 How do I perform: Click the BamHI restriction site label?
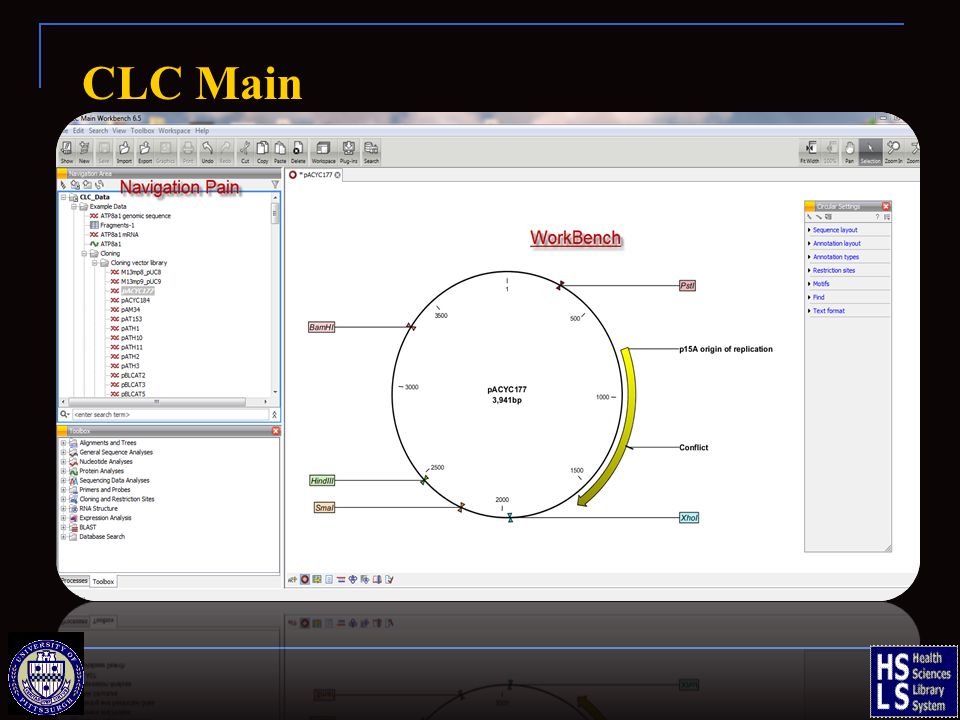coord(321,328)
